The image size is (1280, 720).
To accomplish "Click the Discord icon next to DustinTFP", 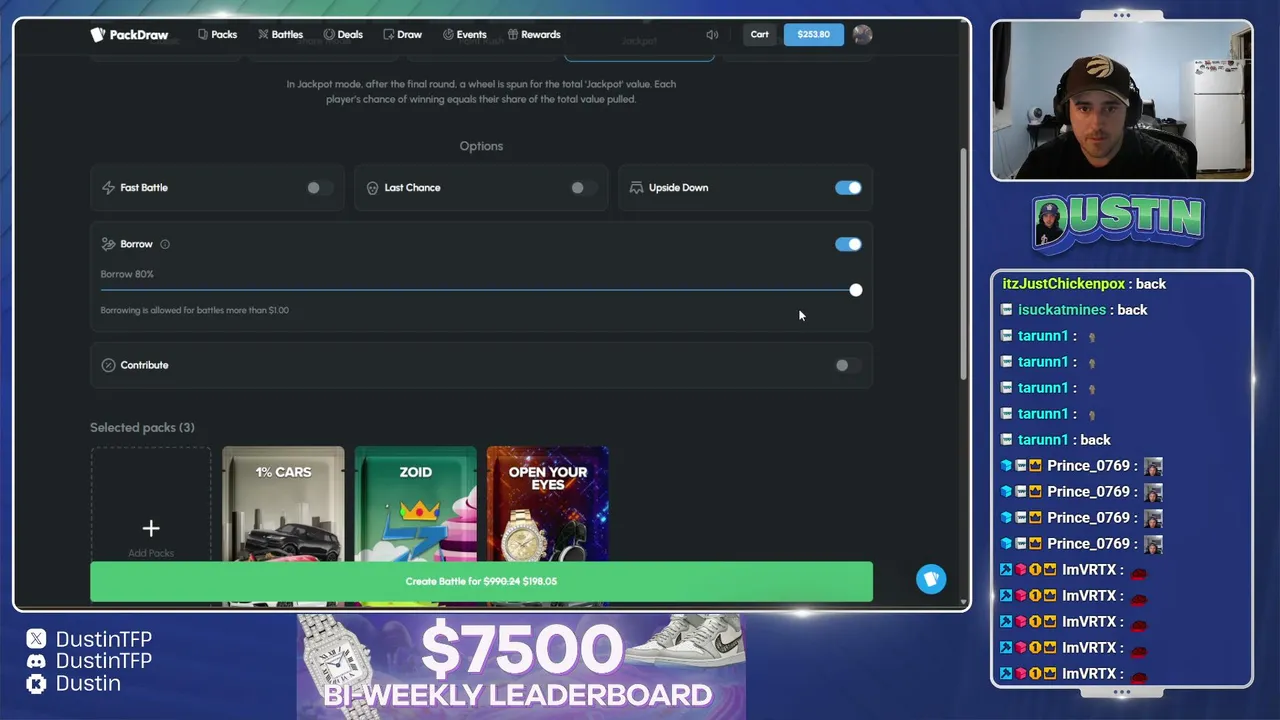I will coord(36,661).
